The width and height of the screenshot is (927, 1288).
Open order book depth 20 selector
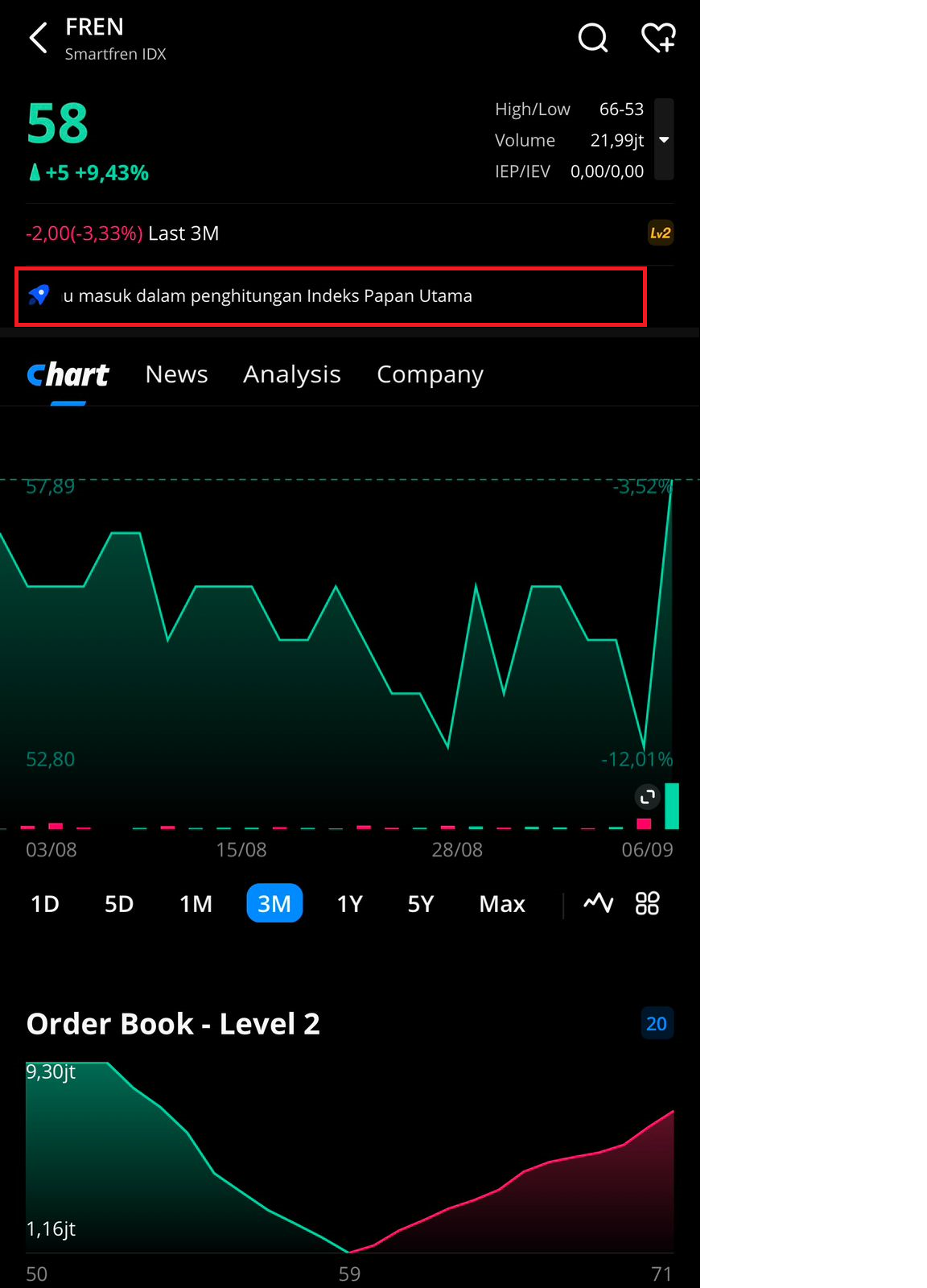click(x=657, y=1024)
